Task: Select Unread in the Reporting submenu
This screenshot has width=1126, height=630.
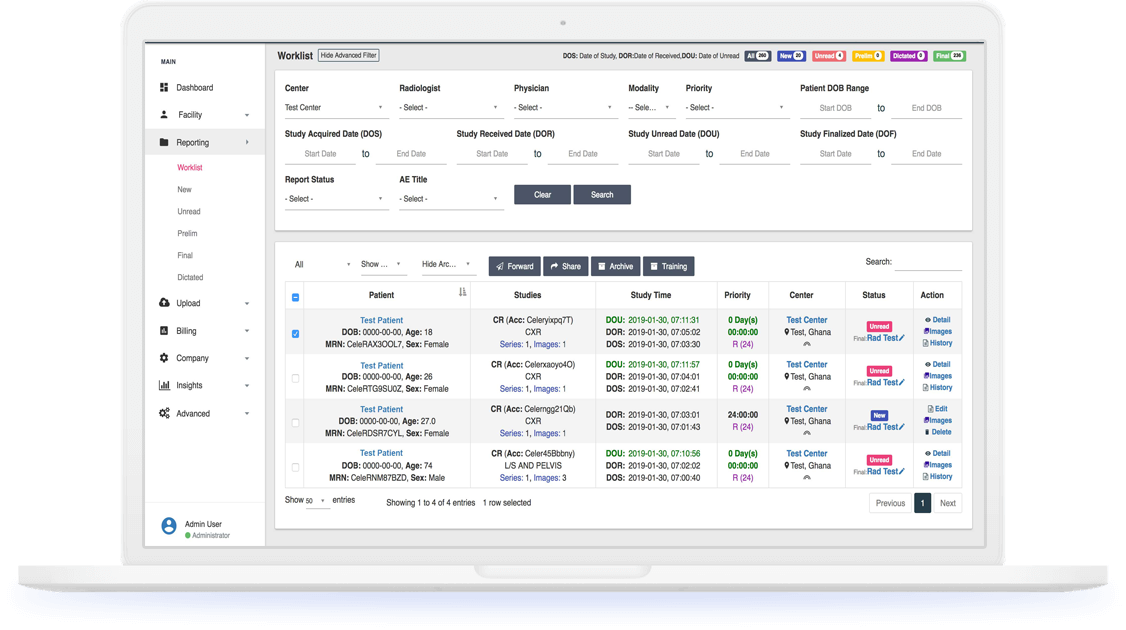Action: pyautogui.click(x=189, y=211)
